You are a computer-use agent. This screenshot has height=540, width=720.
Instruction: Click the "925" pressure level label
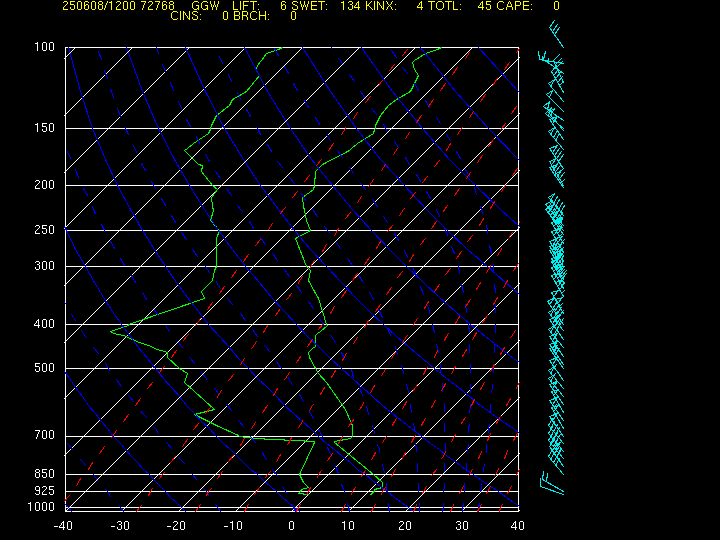click(x=45, y=491)
